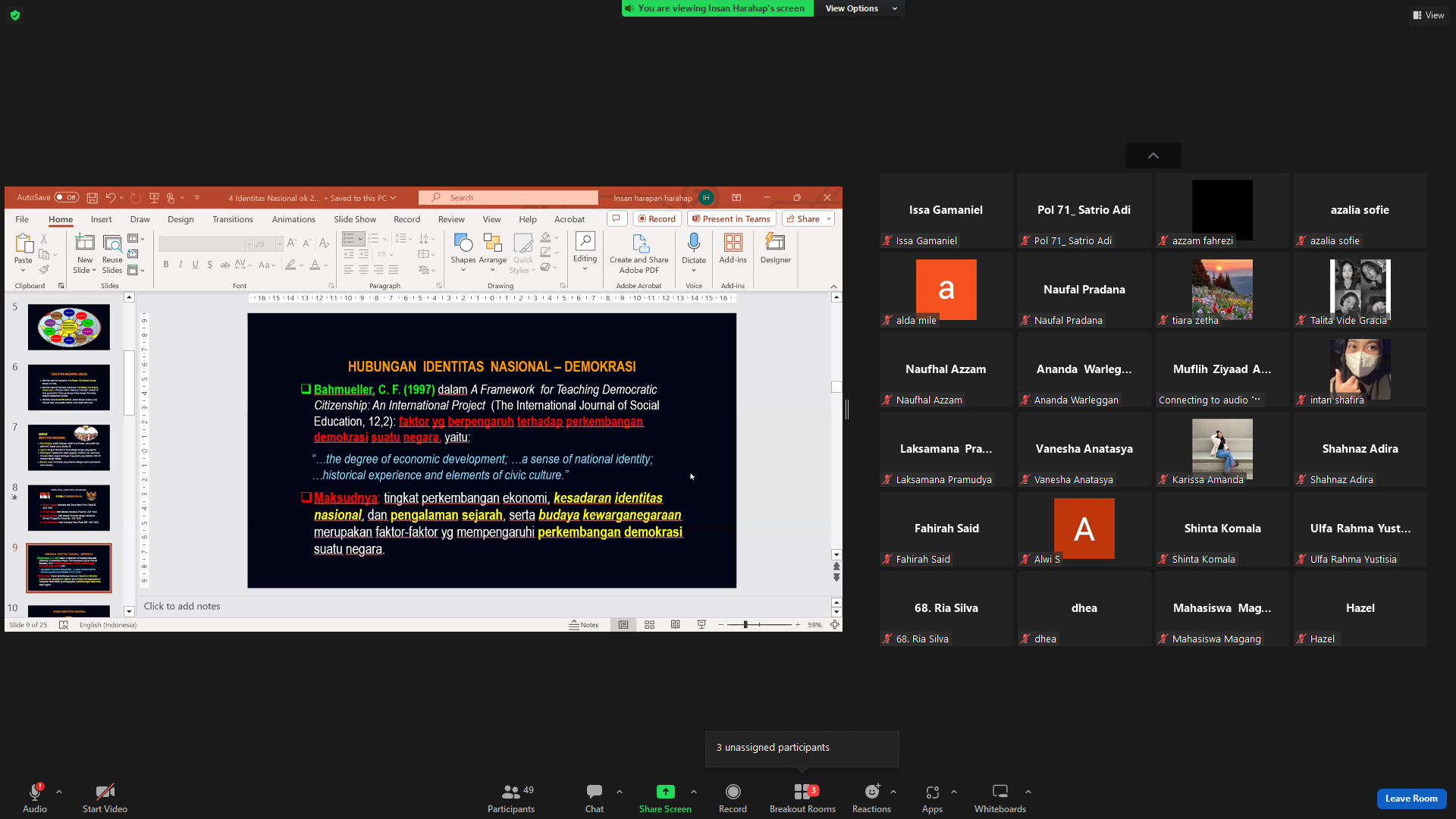Image resolution: width=1456 pixels, height=819 pixels.
Task: Click the Share button in PowerPoint
Action: point(803,218)
